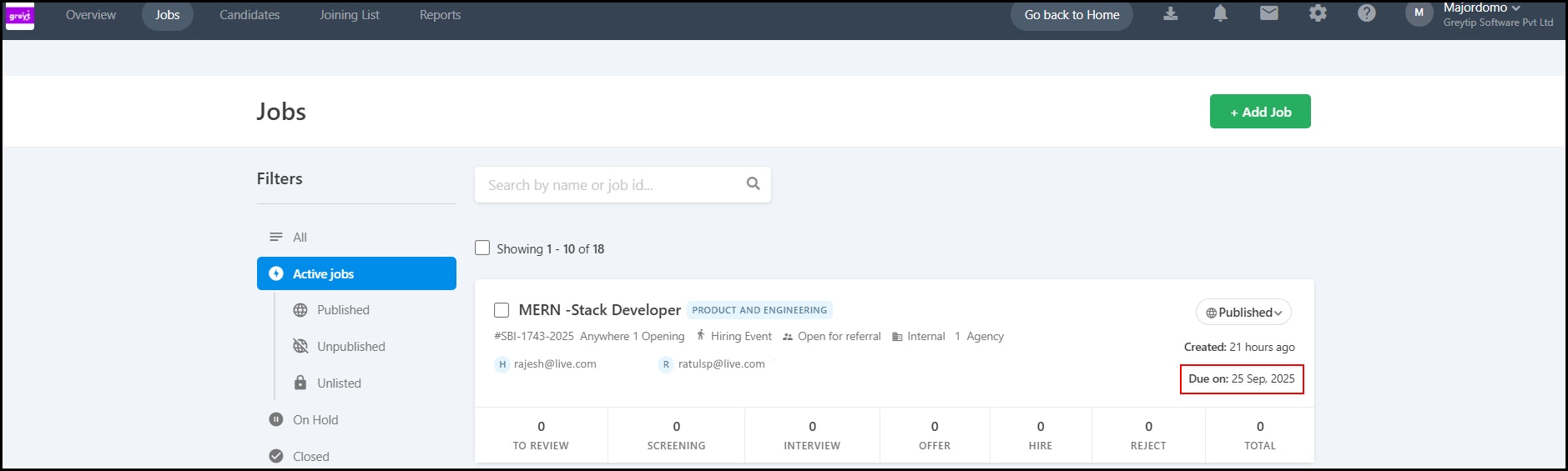Switch to the Candidates tab
The image size is (1568, 471).
(x=250, y=15)
